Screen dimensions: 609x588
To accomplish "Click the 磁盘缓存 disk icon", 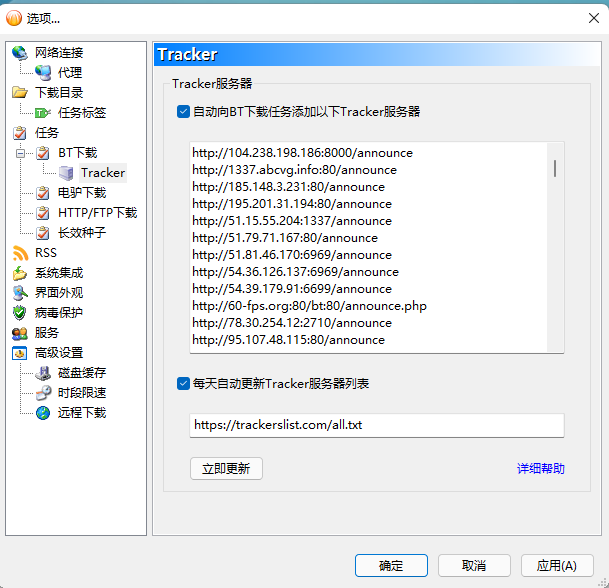I will [43, 373].
